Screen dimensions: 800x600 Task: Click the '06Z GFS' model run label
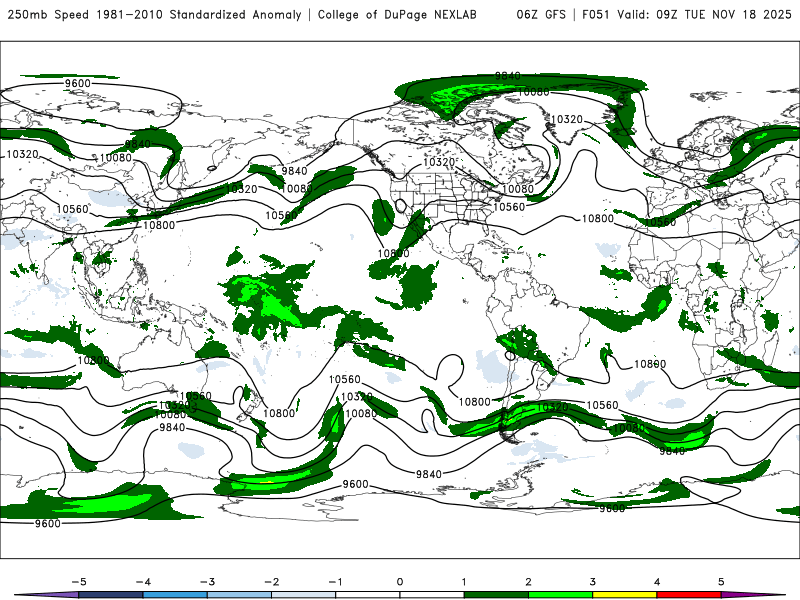(541, 14)
